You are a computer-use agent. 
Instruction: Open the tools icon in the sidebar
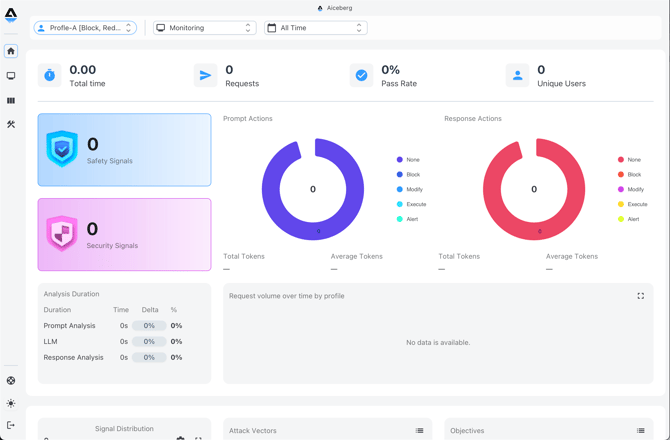point(11,125)
